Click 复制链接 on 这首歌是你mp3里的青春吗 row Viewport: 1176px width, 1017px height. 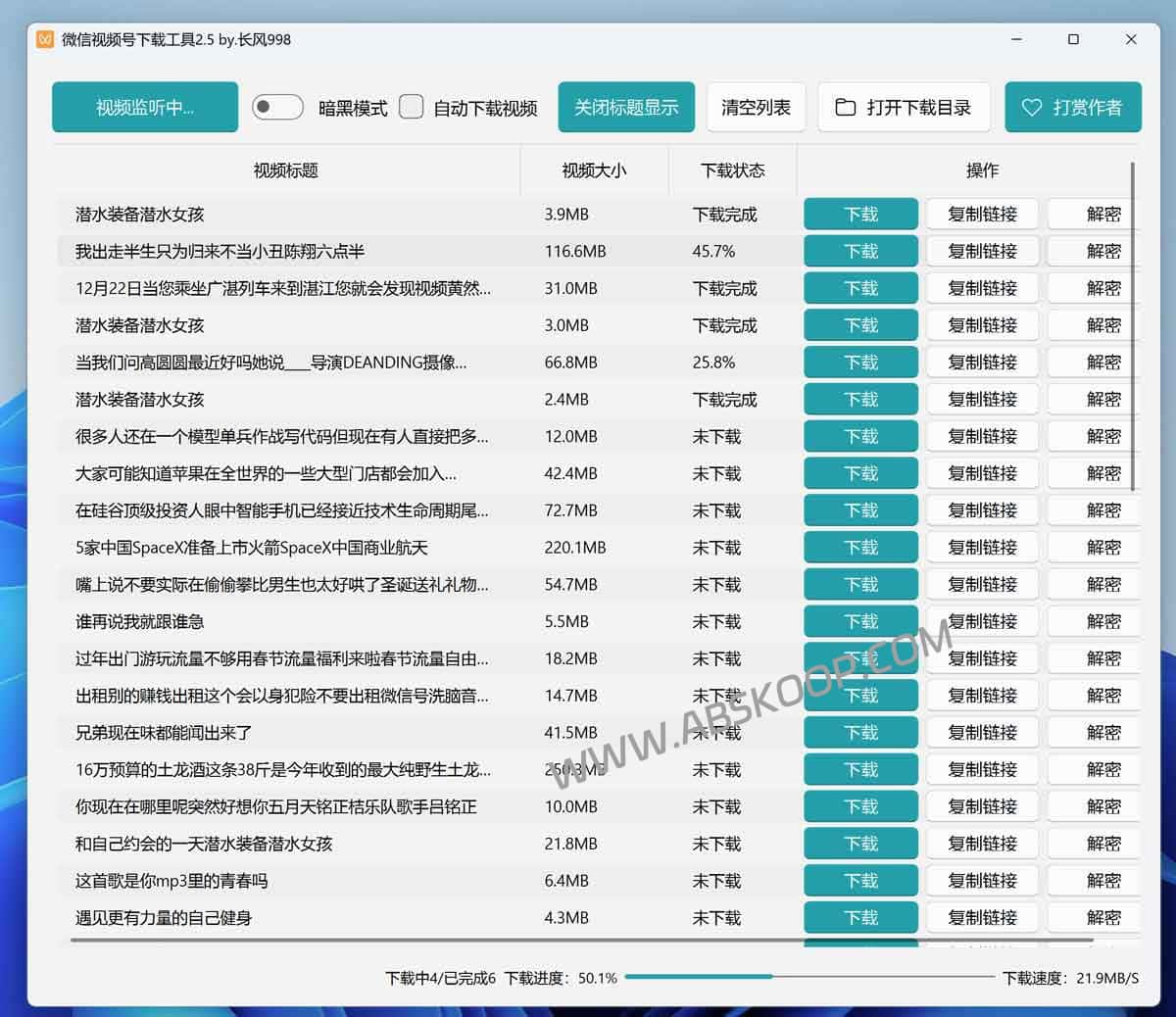(x=983, y=880)
